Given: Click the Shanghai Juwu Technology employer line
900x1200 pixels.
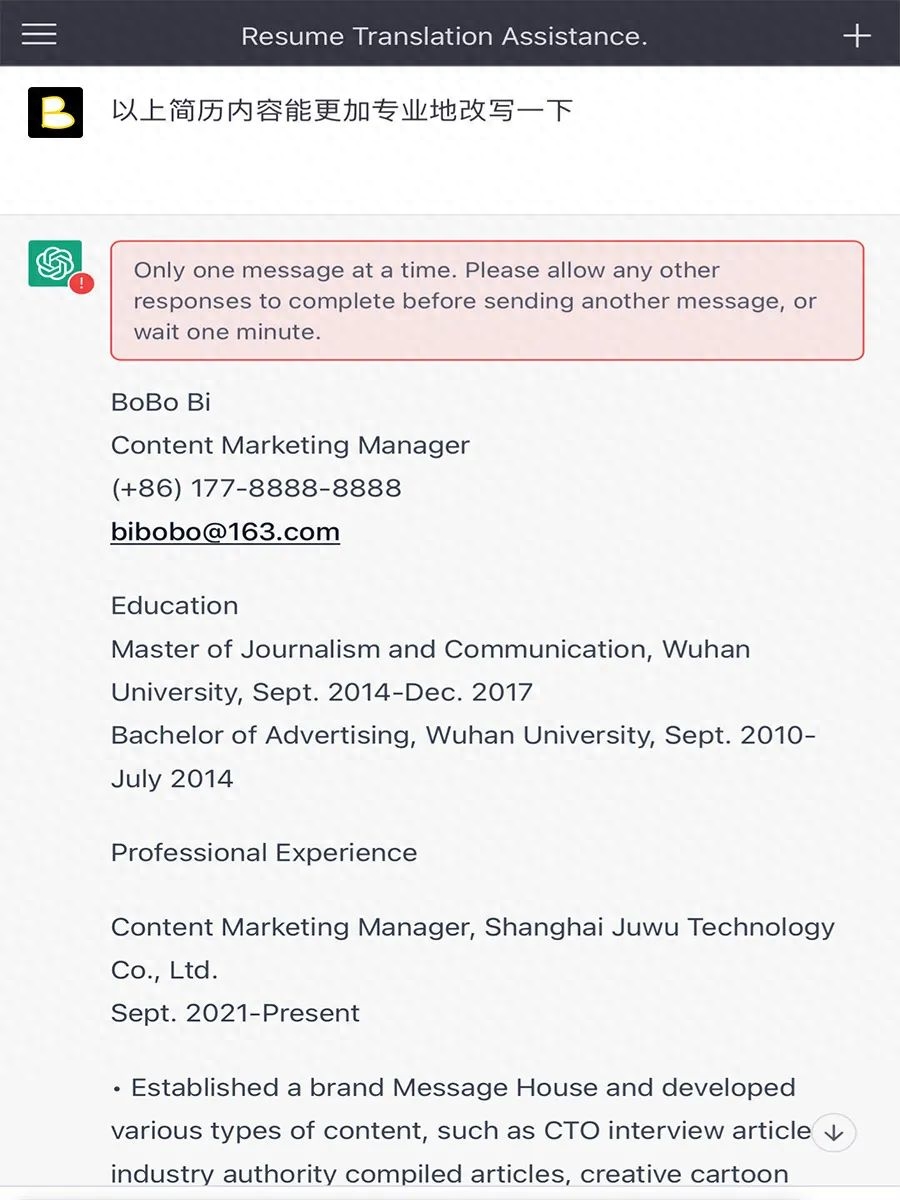Looking at the screenshot, I should tap(472, 927).
